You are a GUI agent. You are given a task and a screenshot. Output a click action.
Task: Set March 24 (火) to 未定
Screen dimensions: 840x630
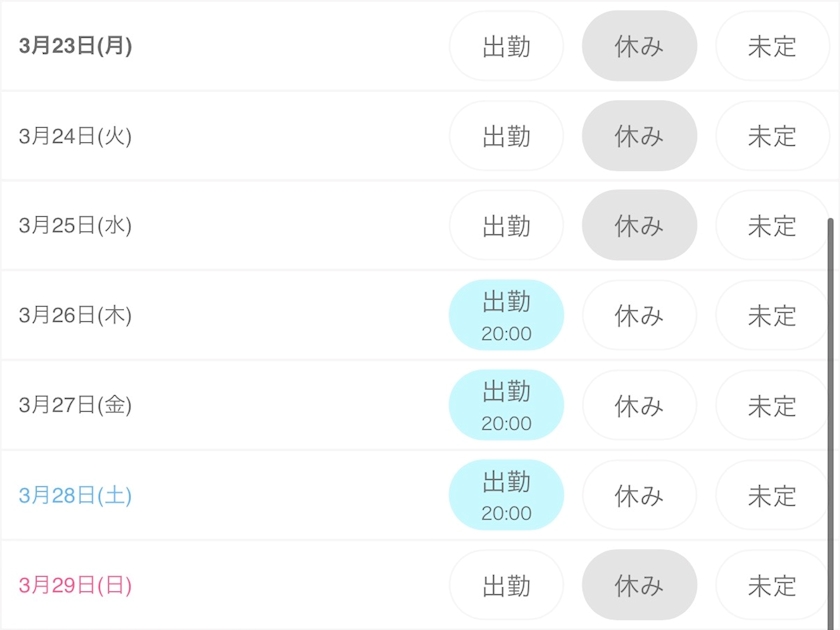click(771, 136)
